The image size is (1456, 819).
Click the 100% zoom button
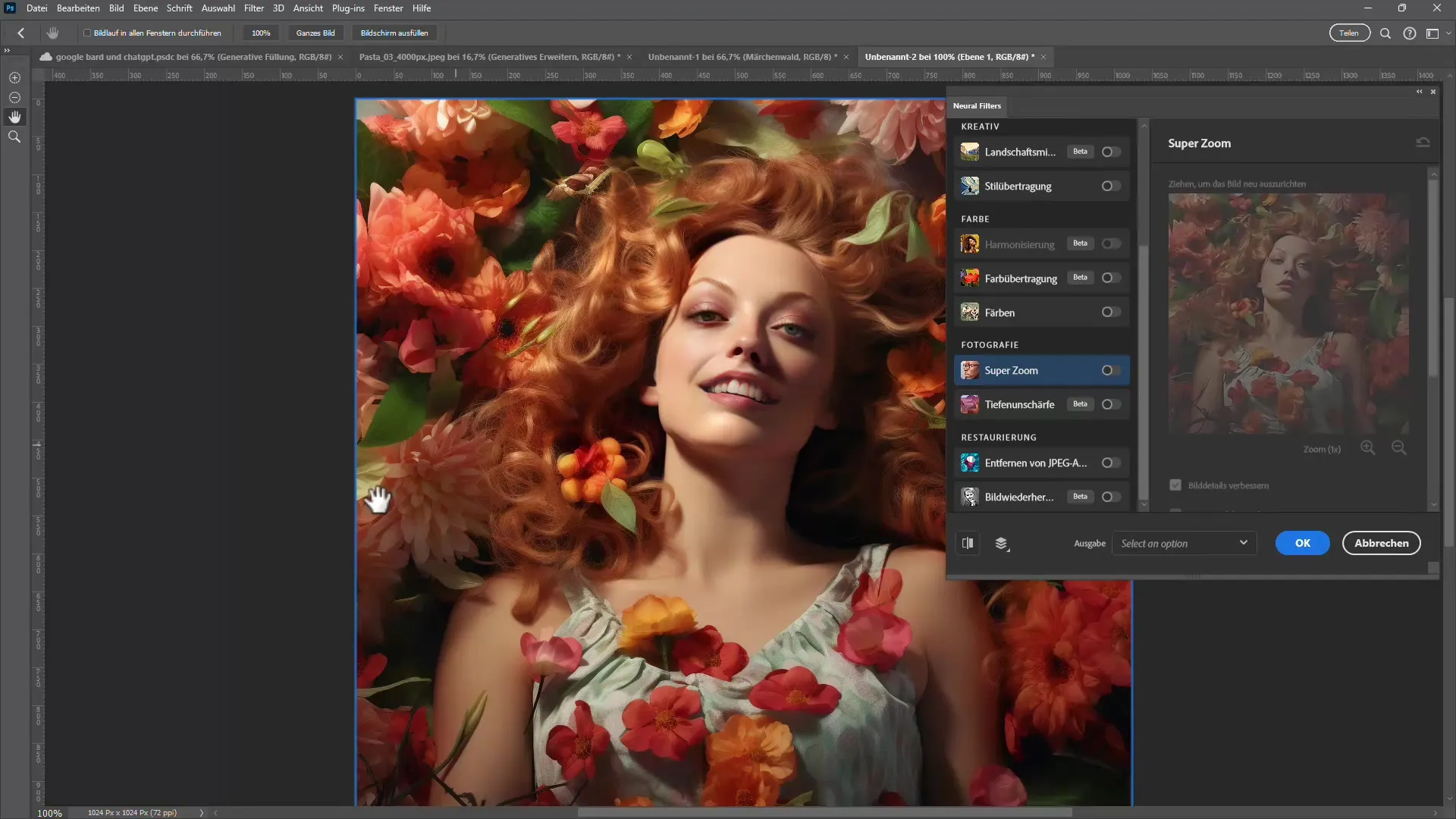click(x=261, y=33)
